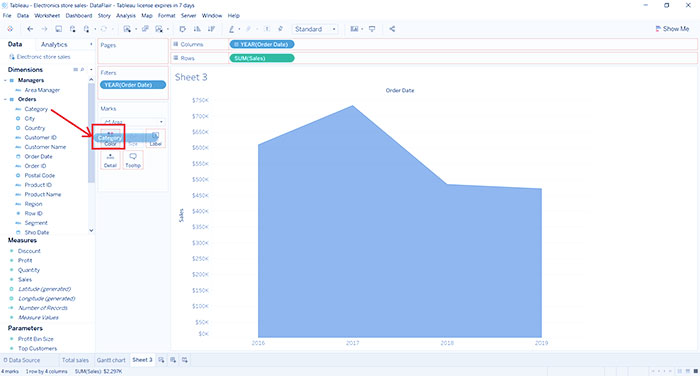
Task: Click the New Data Source icon
Action: 72,29
